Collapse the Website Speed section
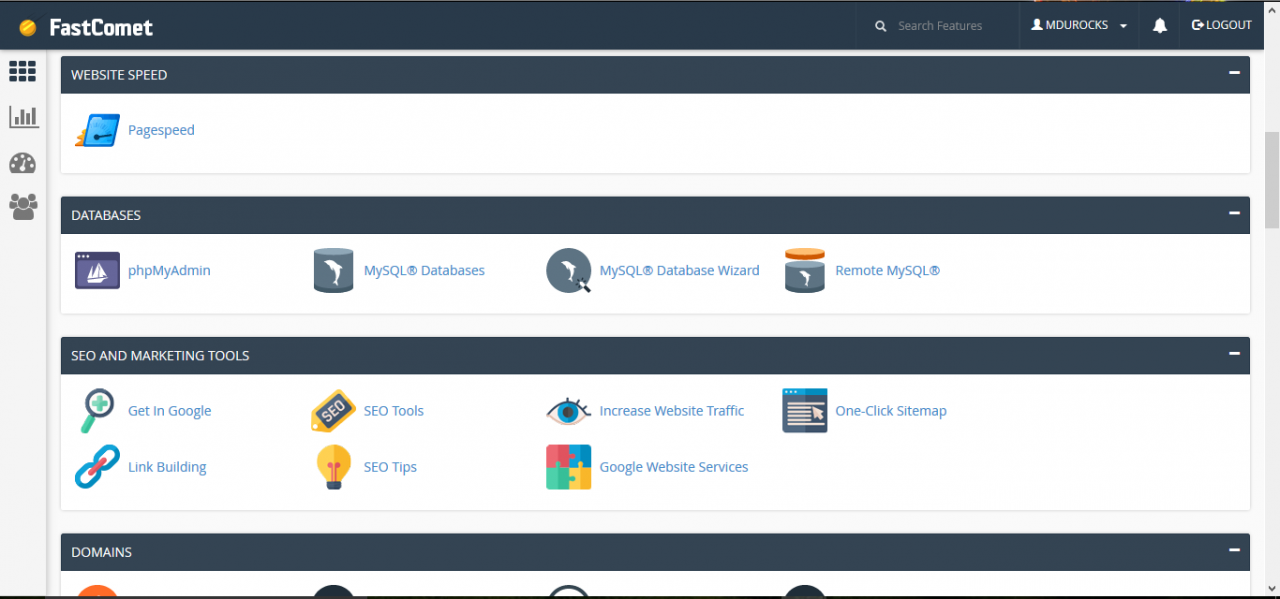Image resolution: width=1280 pixels, height=599 pixels. point(1234,73)
